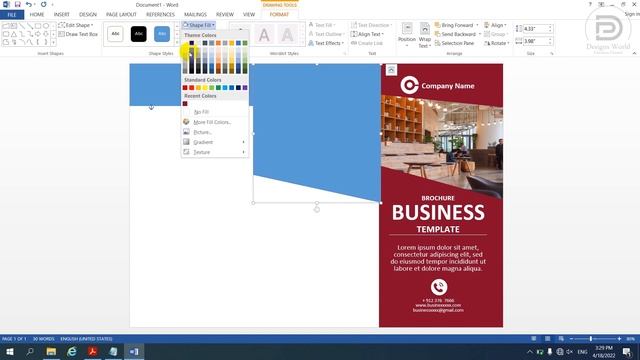This screenshot has height=360, width=640.
Task: Open the DESIGN tab
Action: 88,15
